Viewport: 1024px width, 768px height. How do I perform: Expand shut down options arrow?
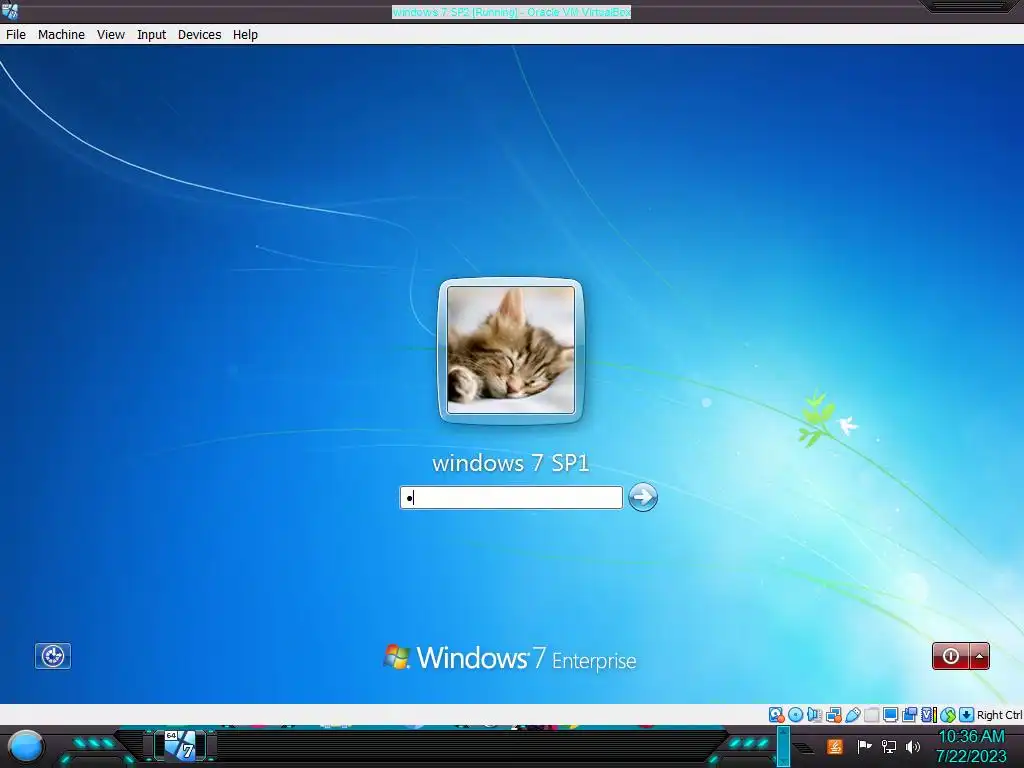pos(980,656)
